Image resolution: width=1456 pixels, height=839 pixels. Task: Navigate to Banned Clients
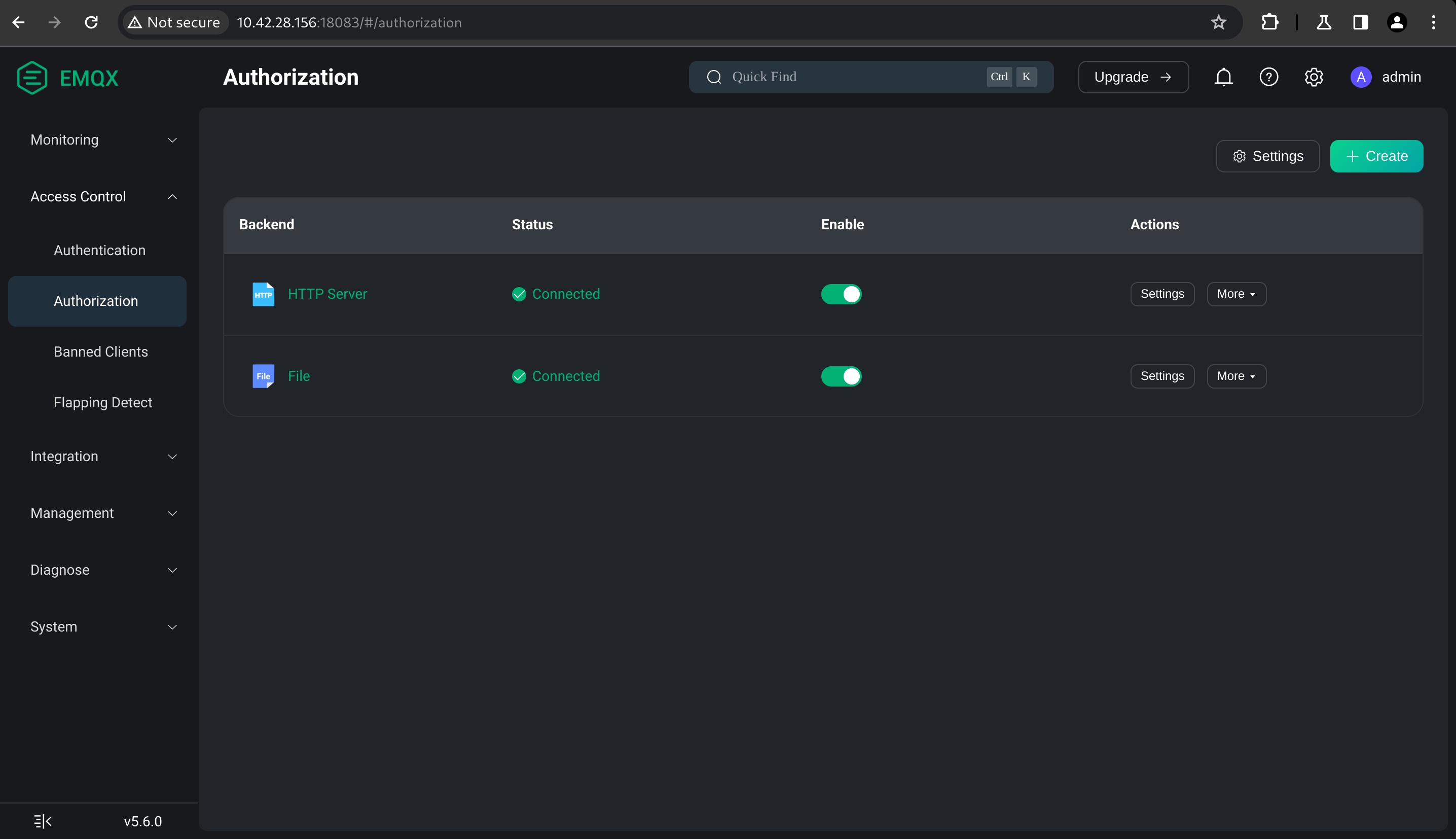click(x=101, y=351)
